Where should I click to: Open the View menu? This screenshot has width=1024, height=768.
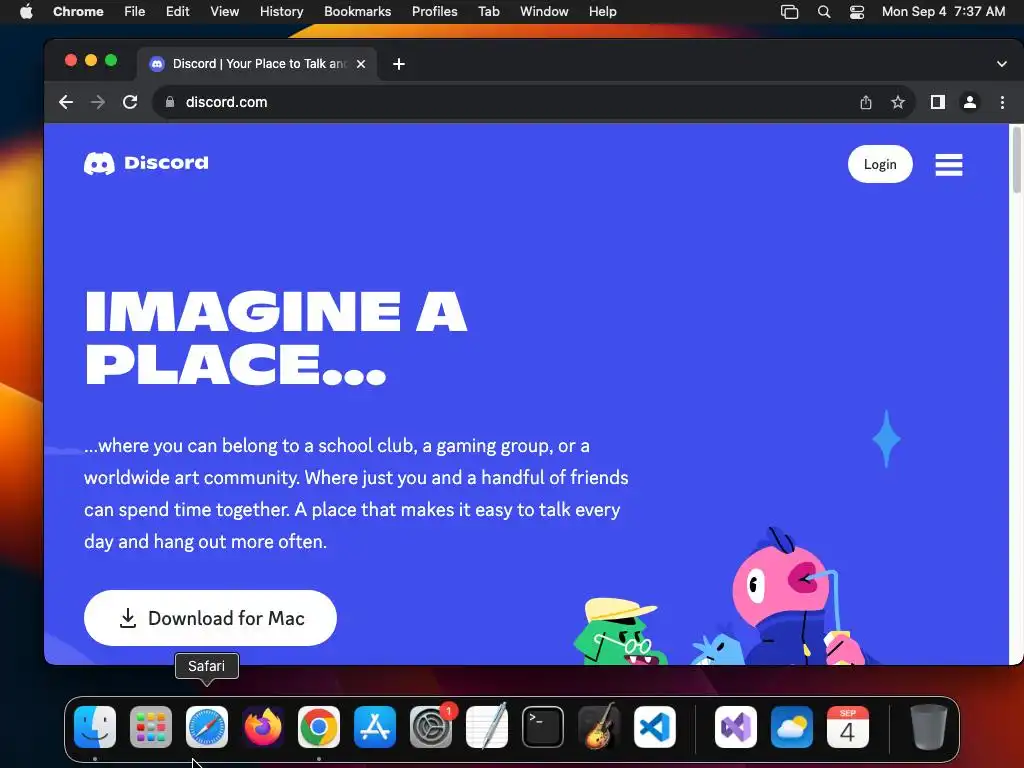click(x=225, y=11)
